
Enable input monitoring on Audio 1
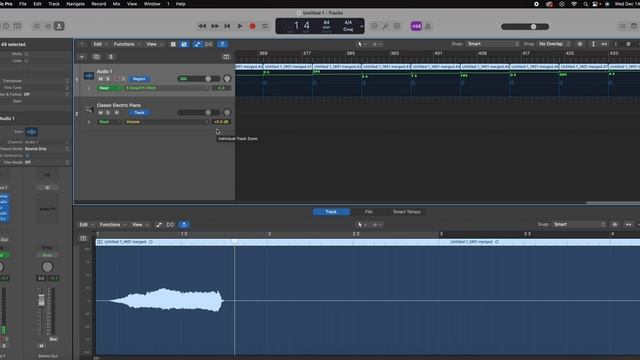click(124, 79)
